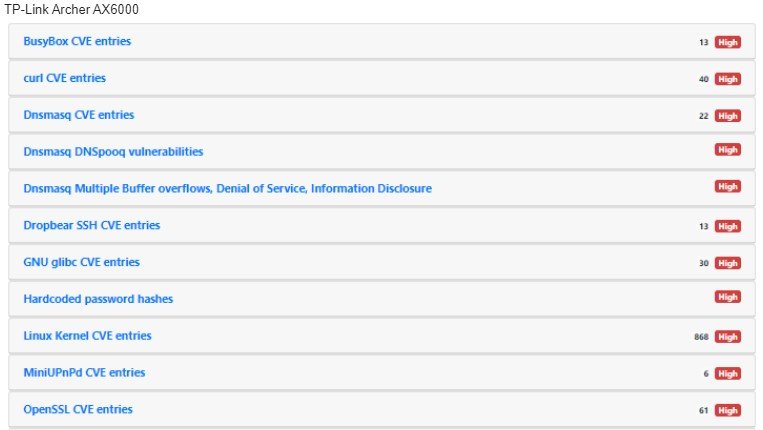Open Dnsmasq CVE entries link
Screen dimensions: 763x430
[x=78, y=115]
